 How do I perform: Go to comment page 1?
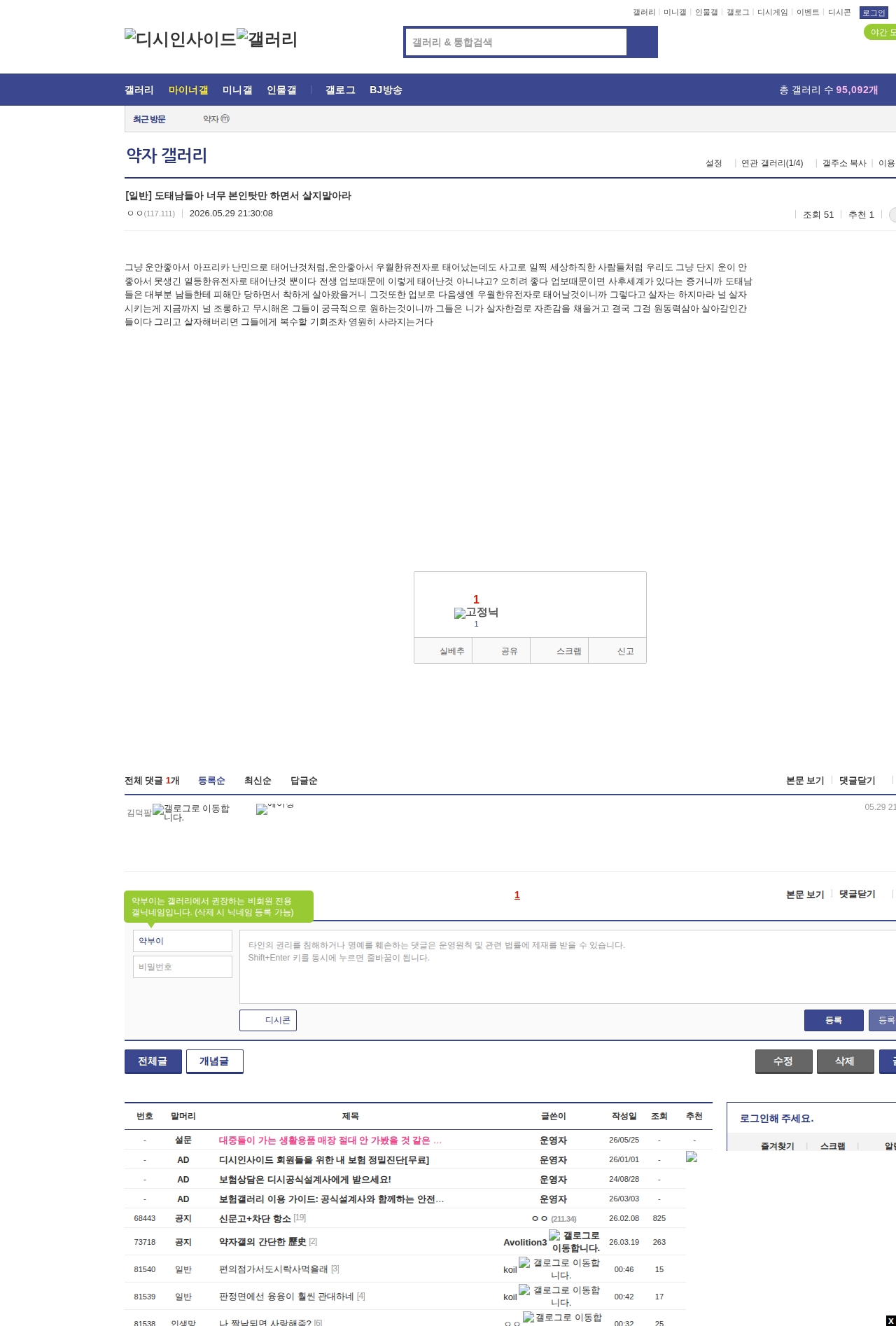tap(517, 895)
